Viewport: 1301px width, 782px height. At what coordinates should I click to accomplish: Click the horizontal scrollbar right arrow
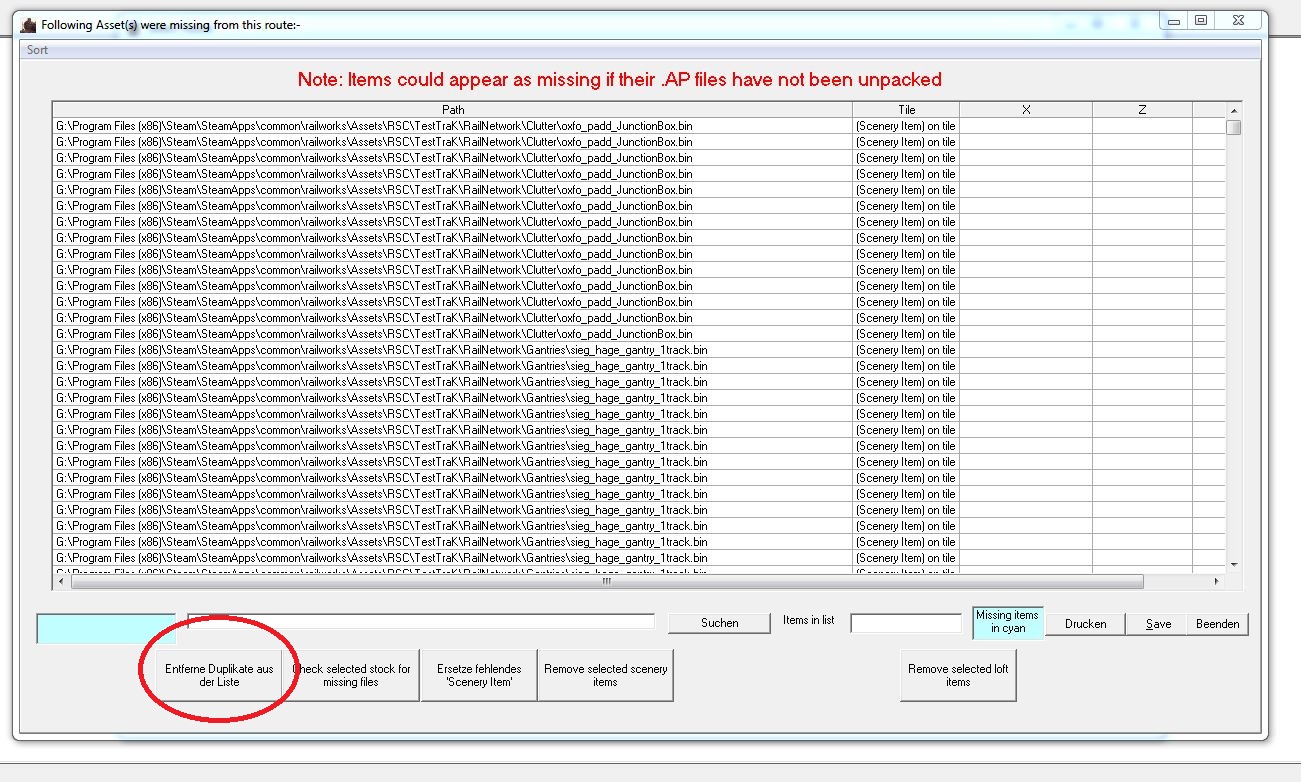click(1216, 581)
